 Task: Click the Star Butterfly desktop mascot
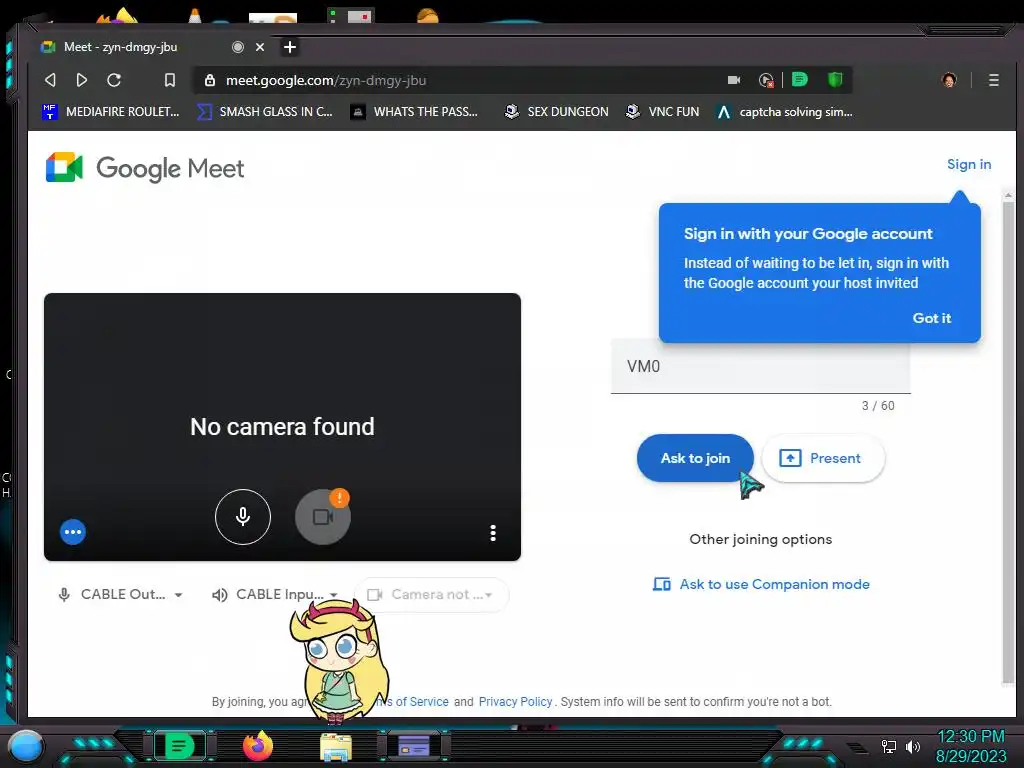pos(339,661)
